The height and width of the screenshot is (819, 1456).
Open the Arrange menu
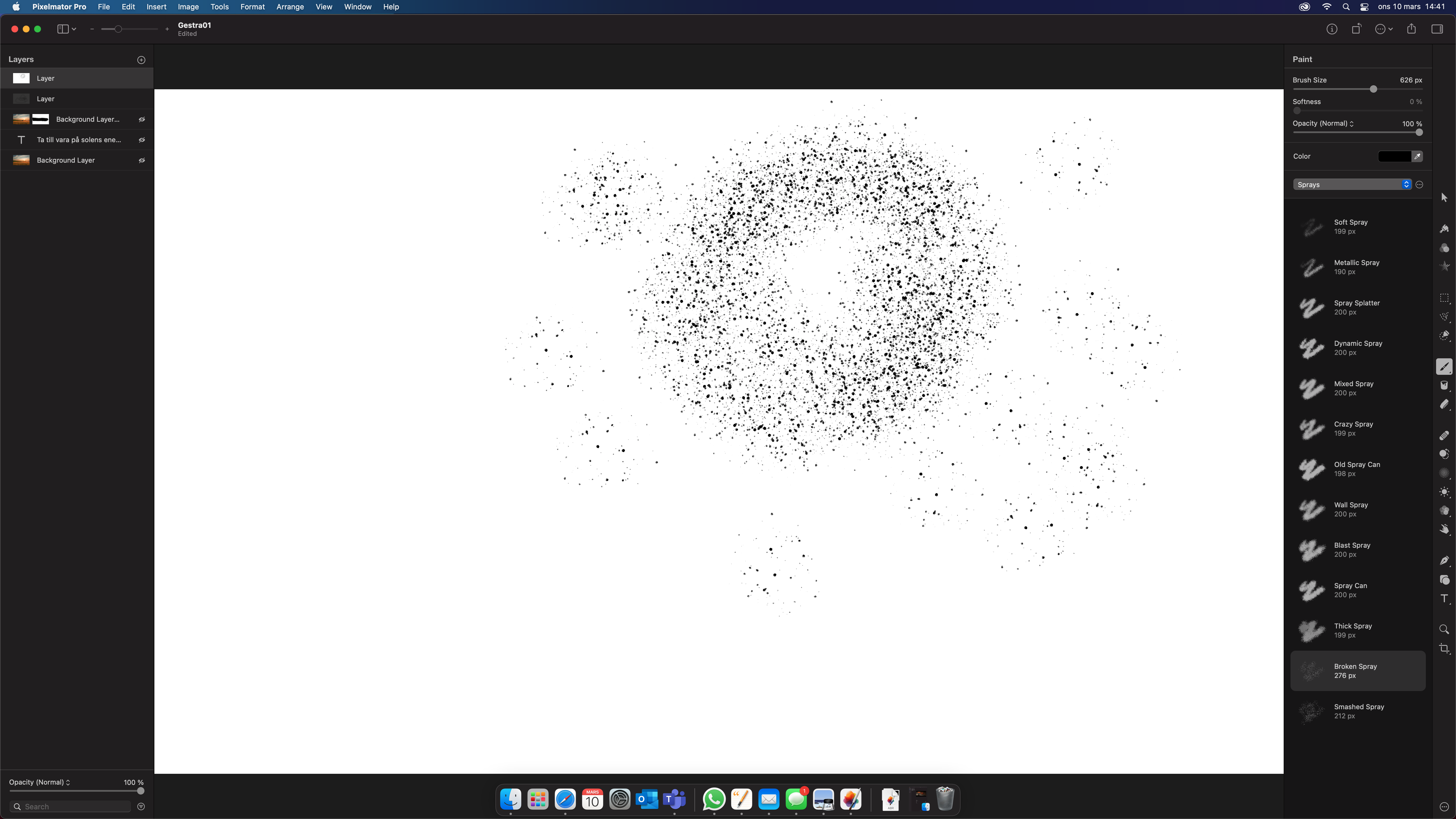[289, 7]
